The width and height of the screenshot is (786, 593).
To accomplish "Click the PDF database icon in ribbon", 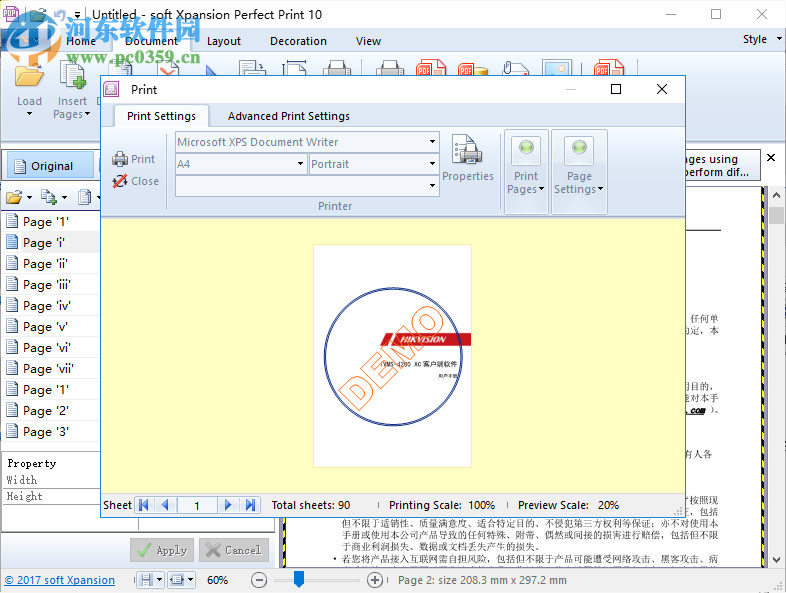I will coord(473,69).
